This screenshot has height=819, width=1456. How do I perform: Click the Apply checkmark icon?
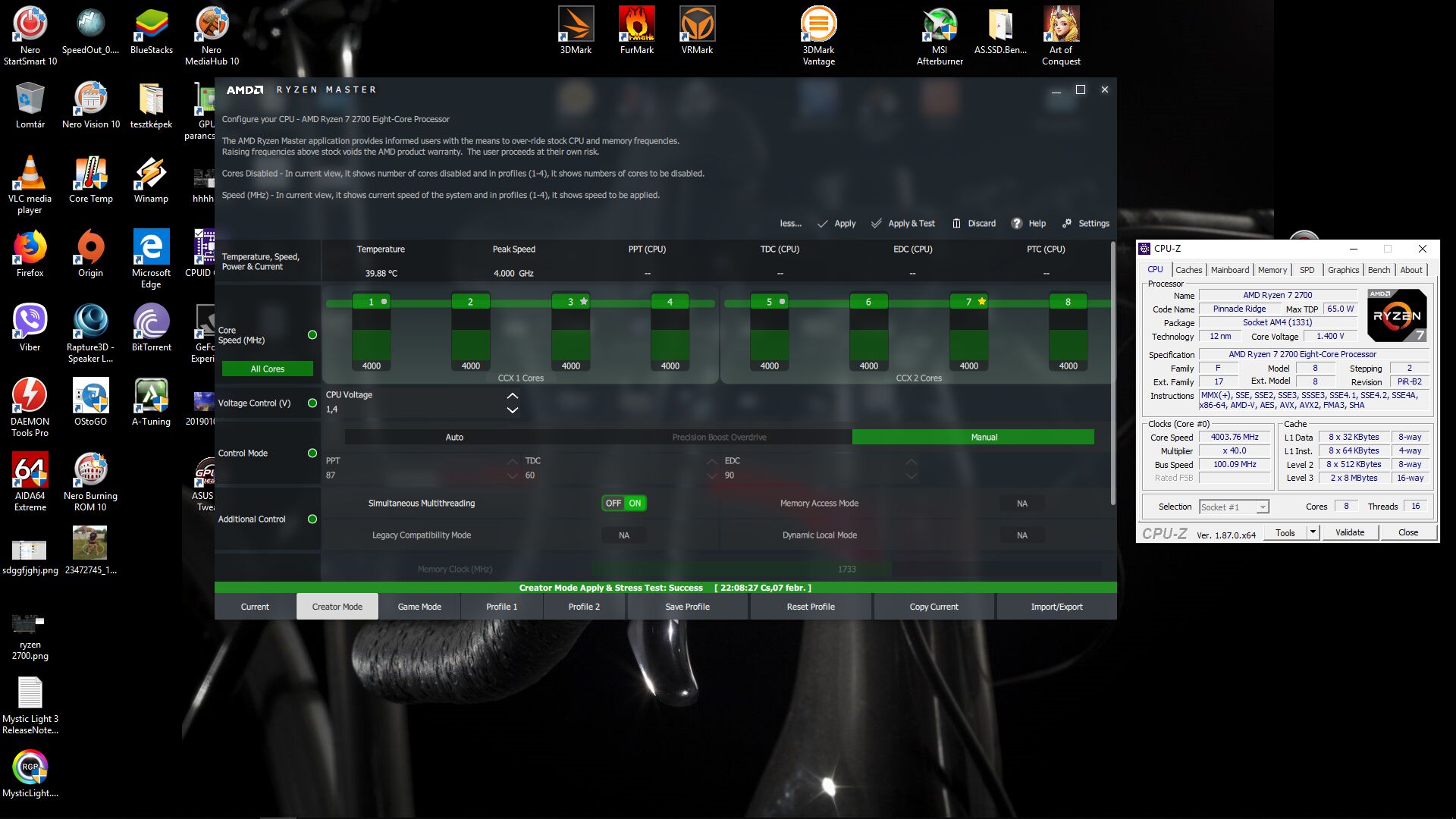point(823,224)
